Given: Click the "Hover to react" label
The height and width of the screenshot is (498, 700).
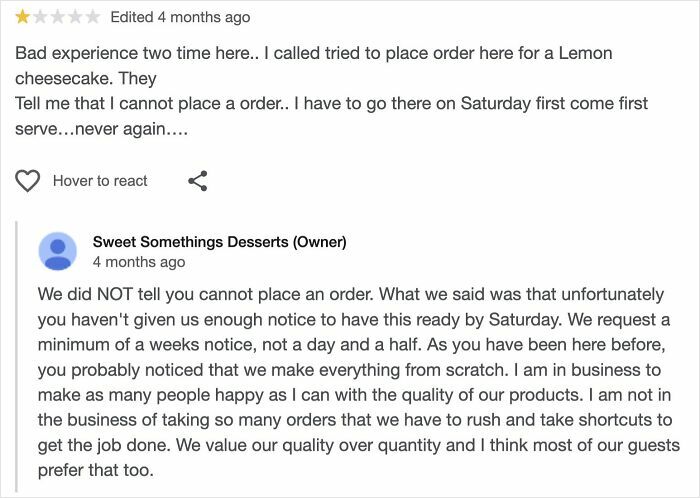Looking at the screenshot, I should [100, 181].
